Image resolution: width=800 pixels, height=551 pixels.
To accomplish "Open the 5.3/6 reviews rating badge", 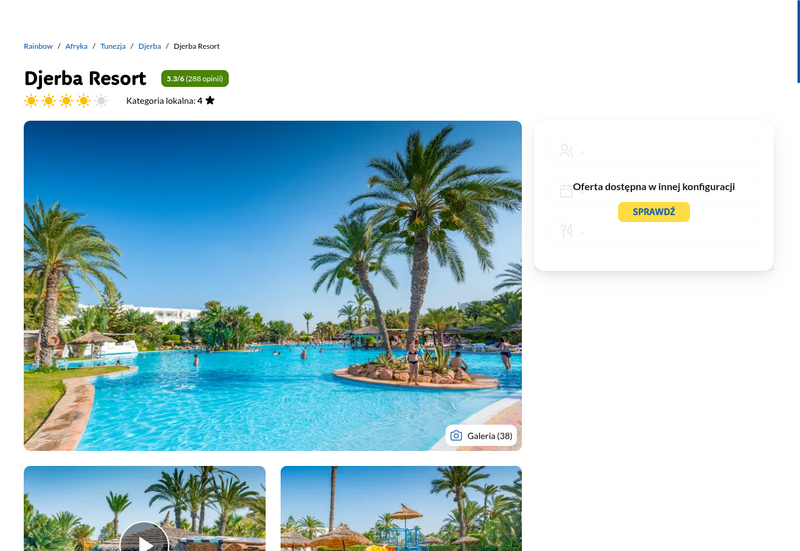I will [195, 79].
